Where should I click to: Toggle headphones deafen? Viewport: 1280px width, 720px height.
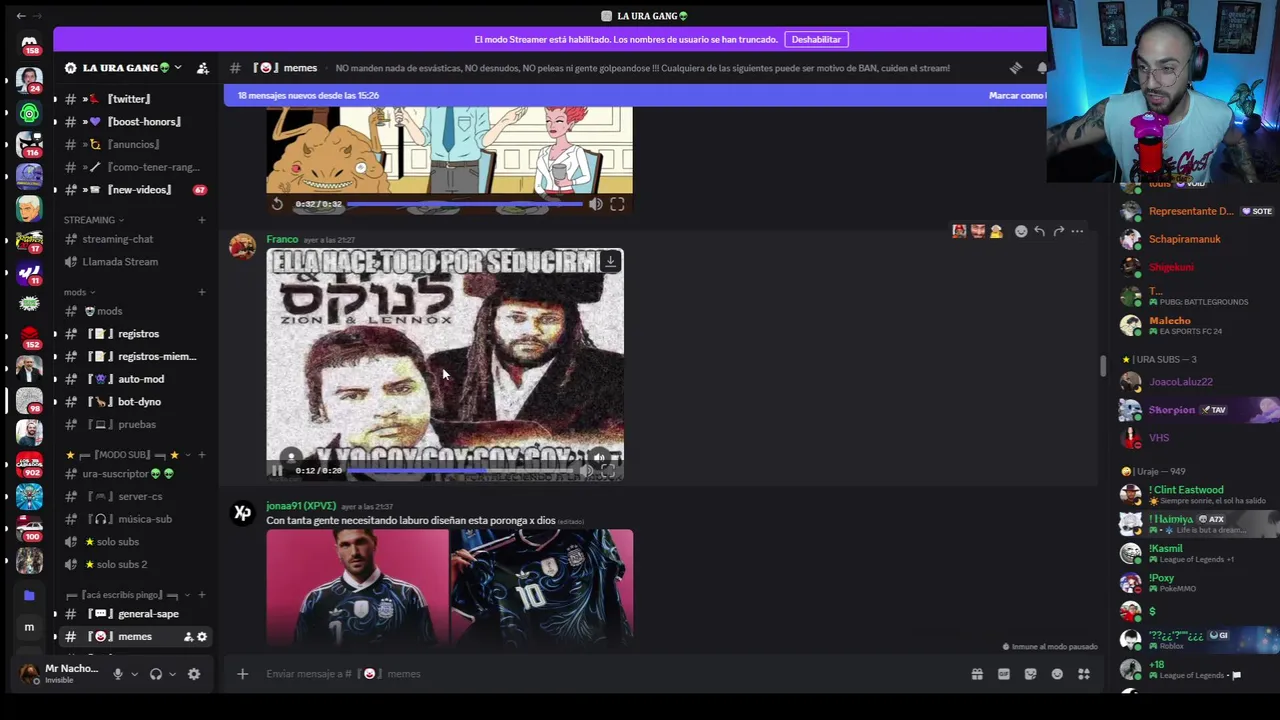coord(156,674)
